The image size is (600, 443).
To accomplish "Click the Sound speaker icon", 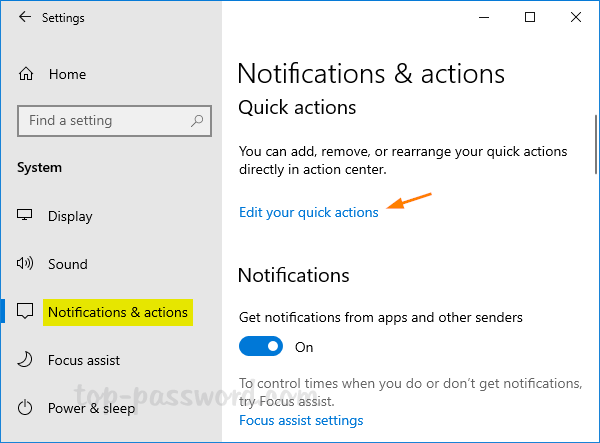I will pyautogui.click(x=26, y=264).
